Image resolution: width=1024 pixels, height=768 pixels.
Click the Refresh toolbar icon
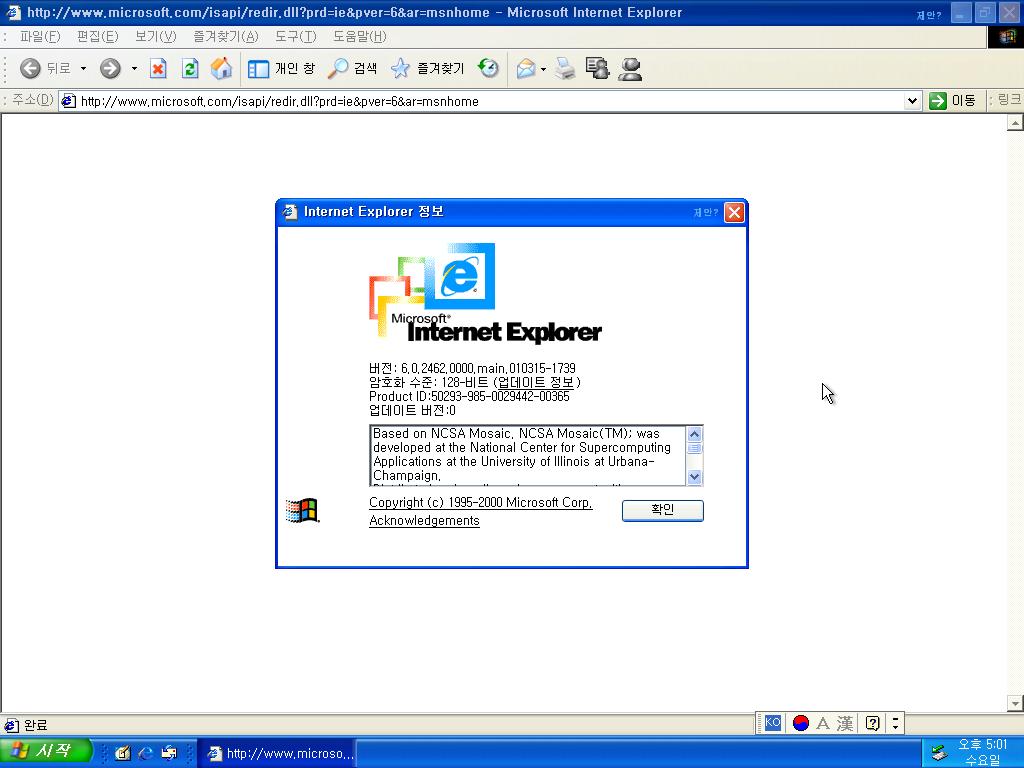click(190, 68)
